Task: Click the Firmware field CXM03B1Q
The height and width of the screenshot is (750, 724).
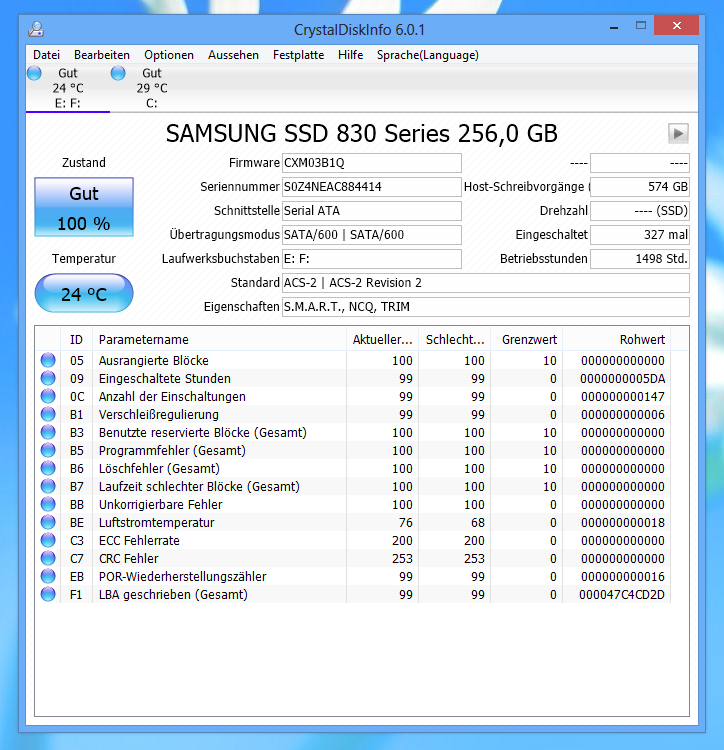Action: point(372,163)
